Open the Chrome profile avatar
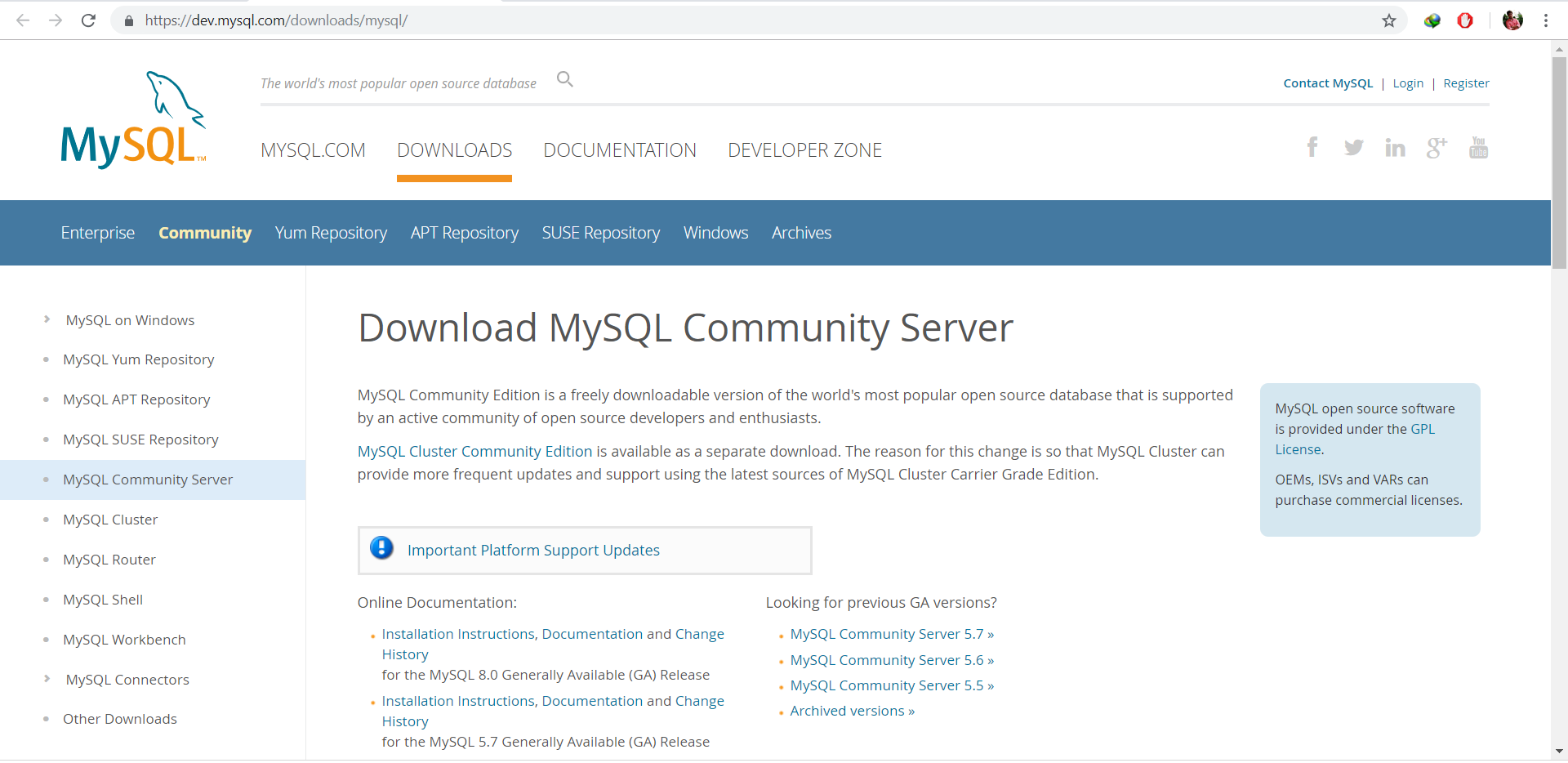Image resolution: width=1568 pixels, height=763 pixels. tap(1512, 20)
